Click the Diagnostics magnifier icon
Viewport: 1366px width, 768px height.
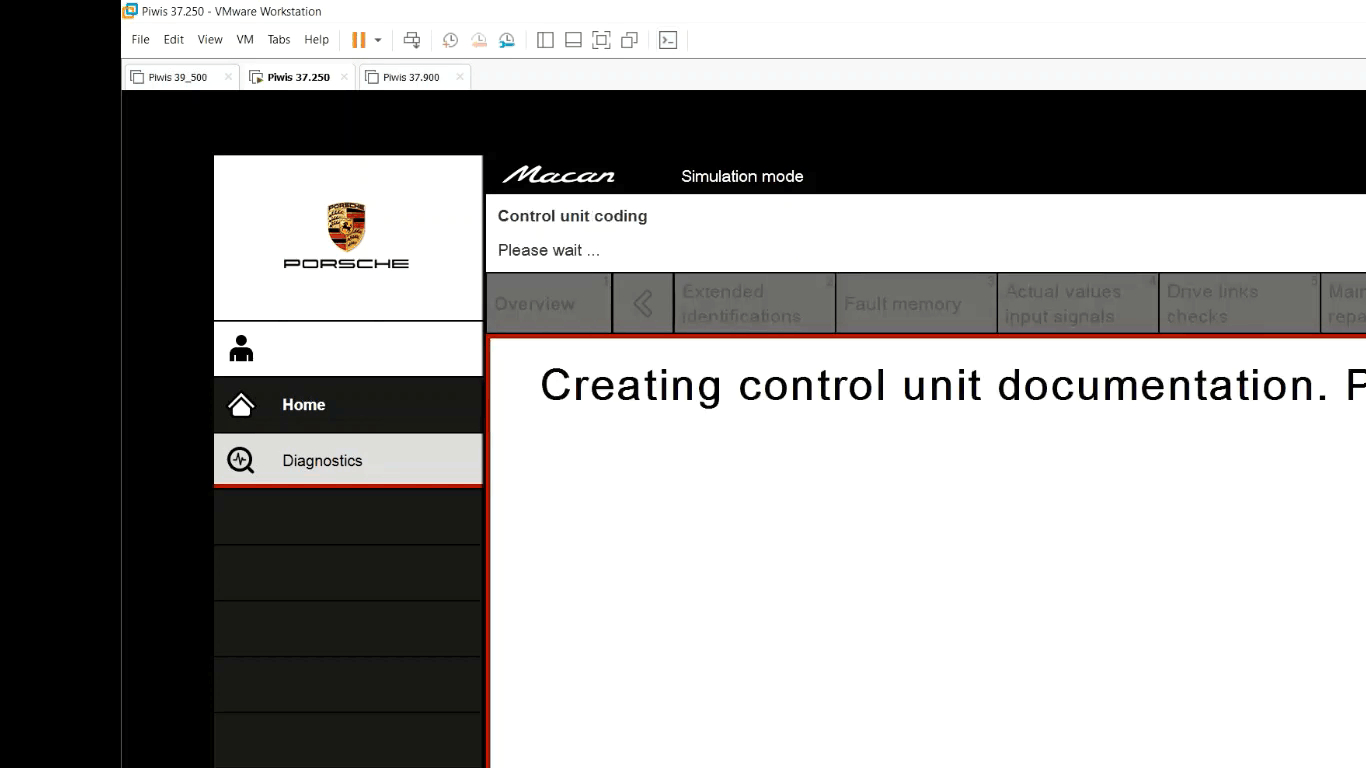241,460
